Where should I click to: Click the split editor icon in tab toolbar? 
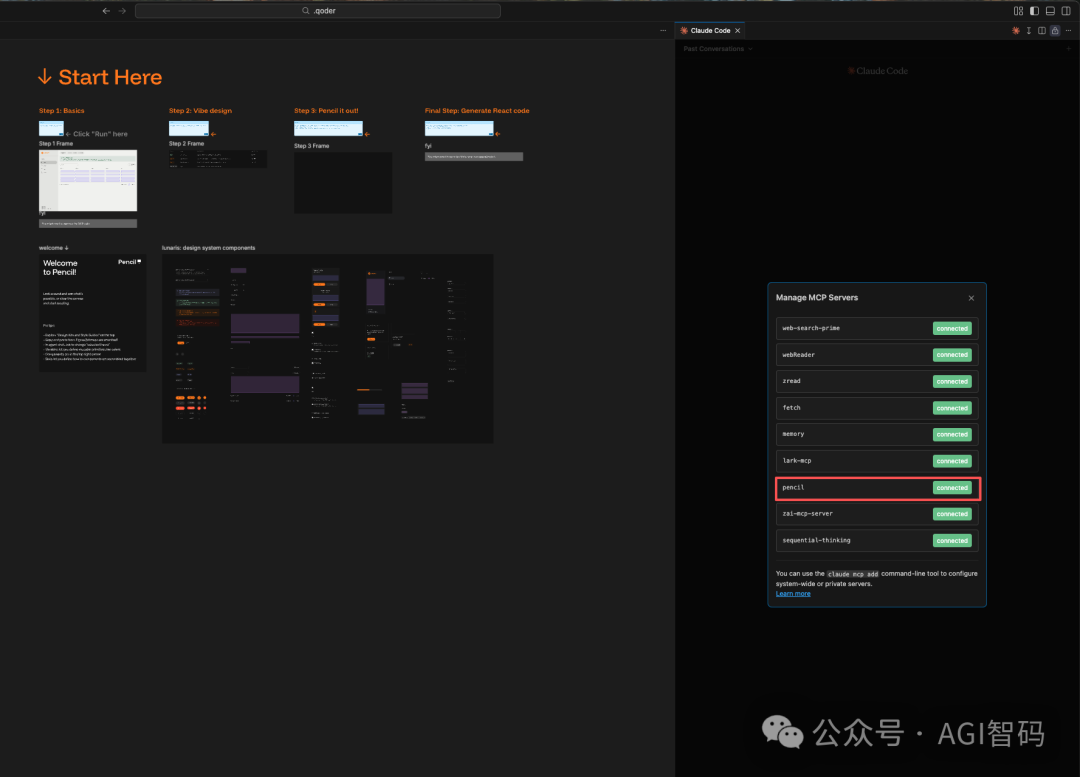coord(1042,31)
